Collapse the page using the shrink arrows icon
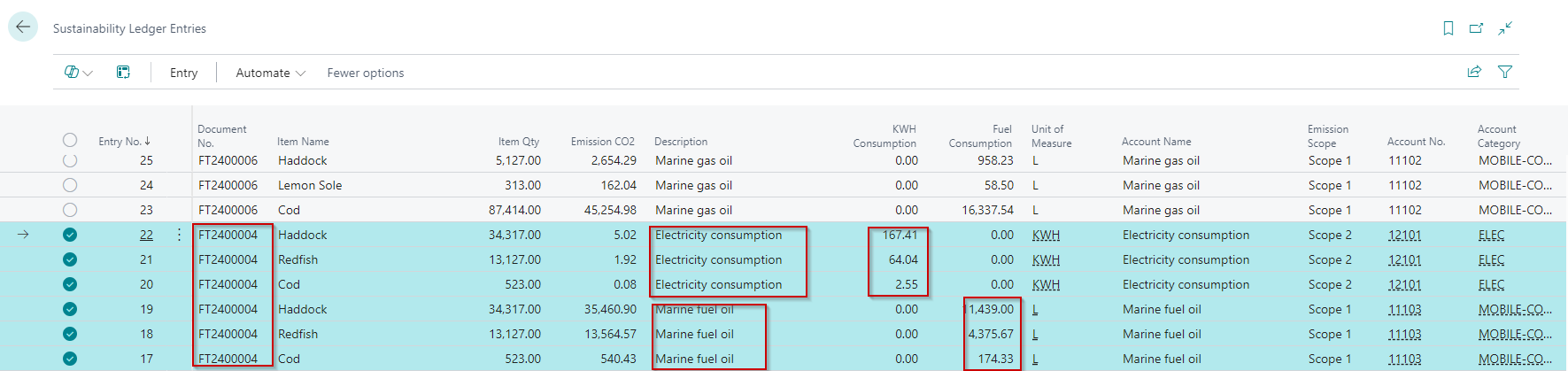 (x=1505, y=28)
